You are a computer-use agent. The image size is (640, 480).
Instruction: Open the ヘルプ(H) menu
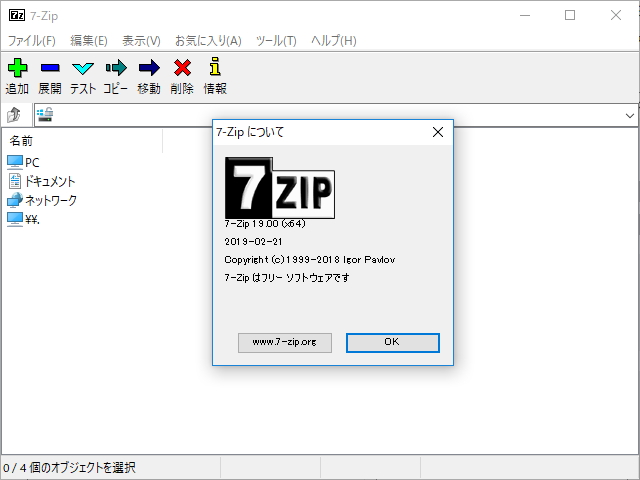[333, 41]
